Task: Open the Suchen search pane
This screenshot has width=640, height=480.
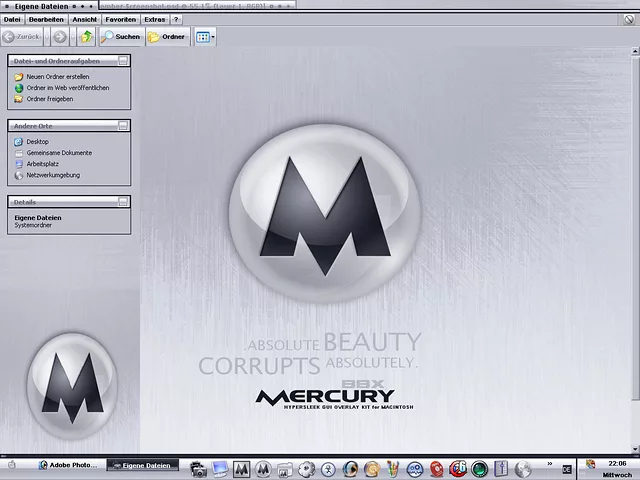Action: (121, 37)
